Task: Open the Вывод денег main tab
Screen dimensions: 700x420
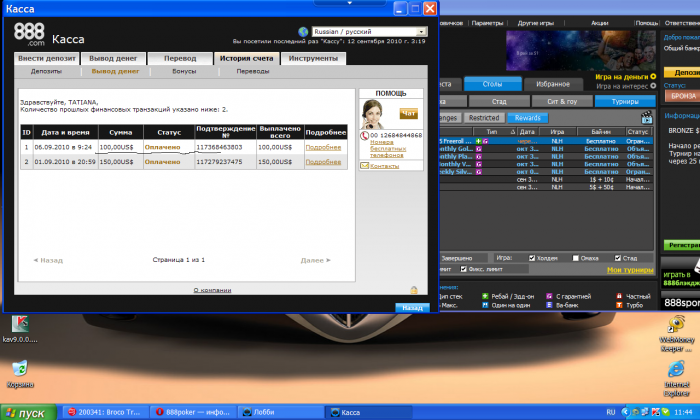Action: [x=113, y=58]
